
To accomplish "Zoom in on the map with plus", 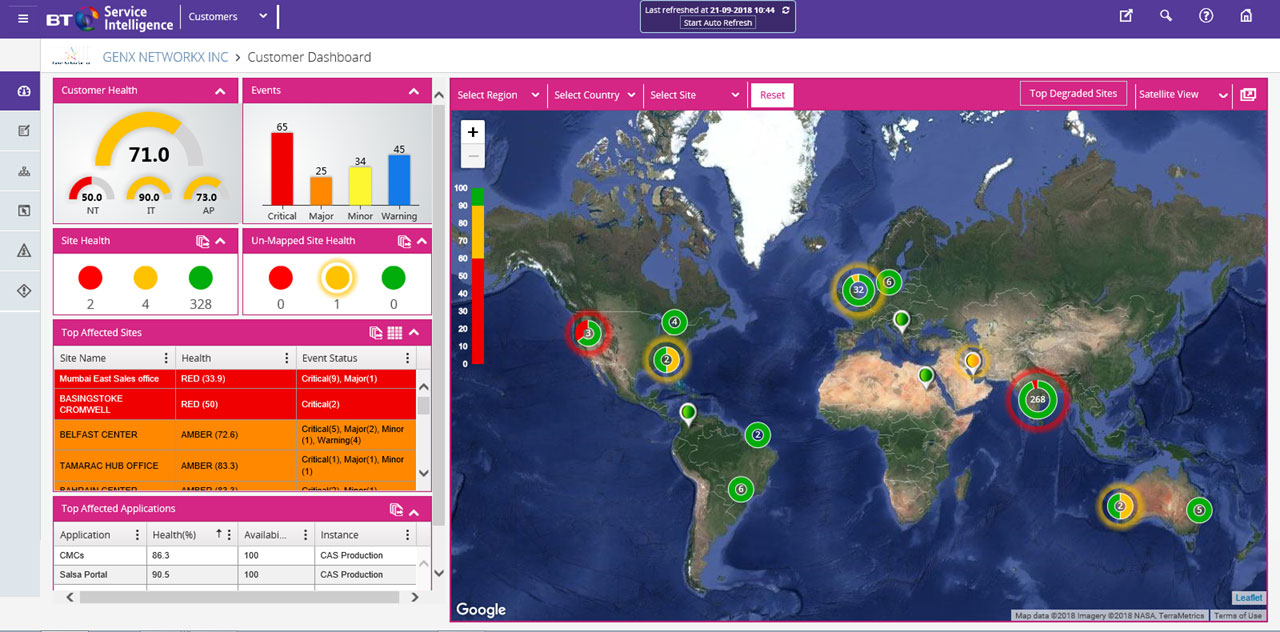I will click(473, 132).
